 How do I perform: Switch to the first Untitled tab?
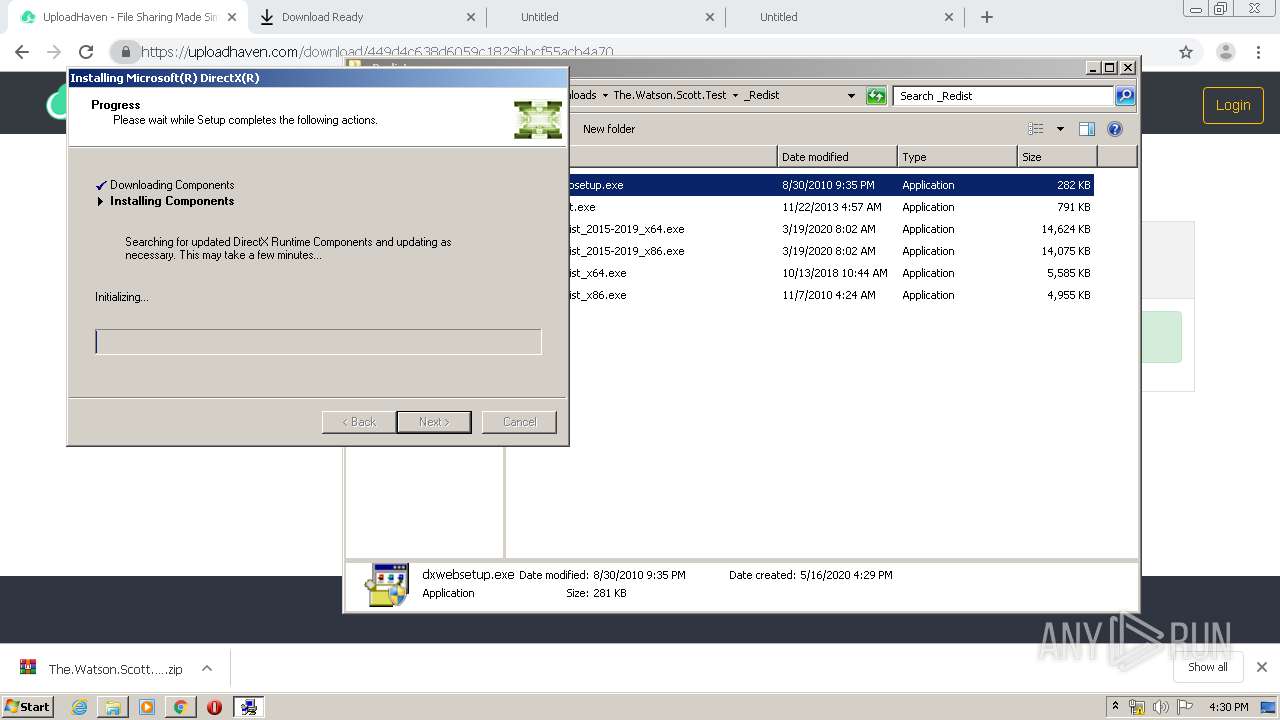605,17
